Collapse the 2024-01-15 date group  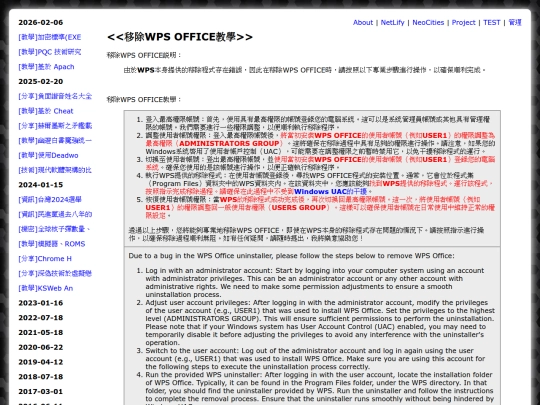(41, 185)
